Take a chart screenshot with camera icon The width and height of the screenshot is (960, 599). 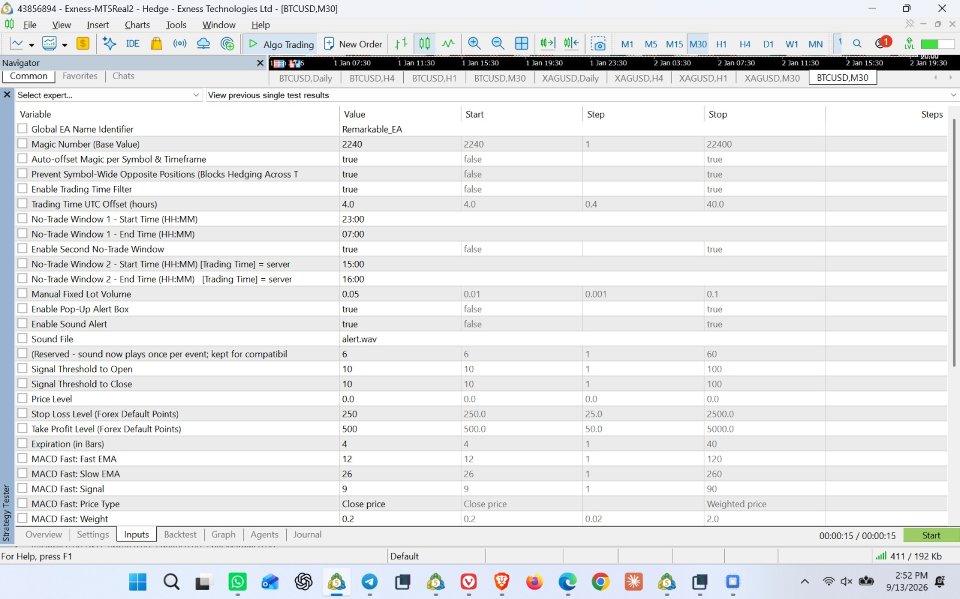[x=598, y=44]
